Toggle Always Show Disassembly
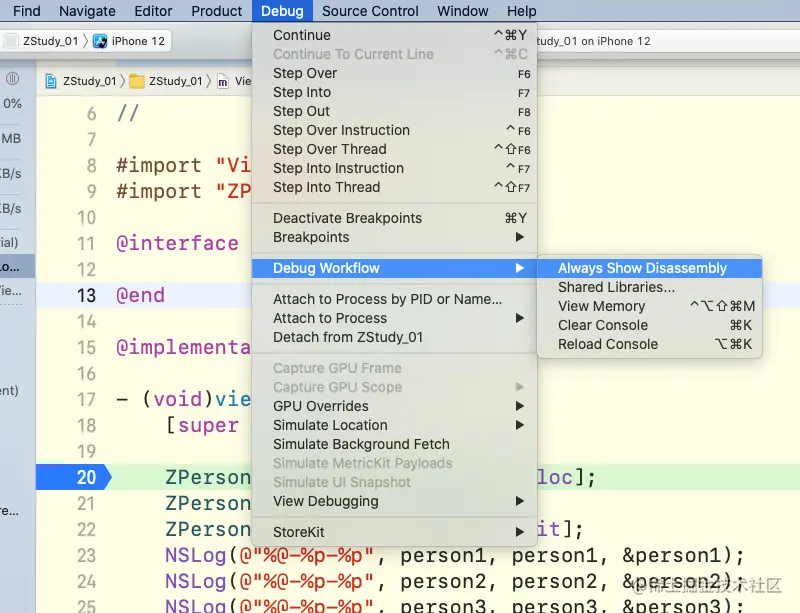 tap(649, 268)
